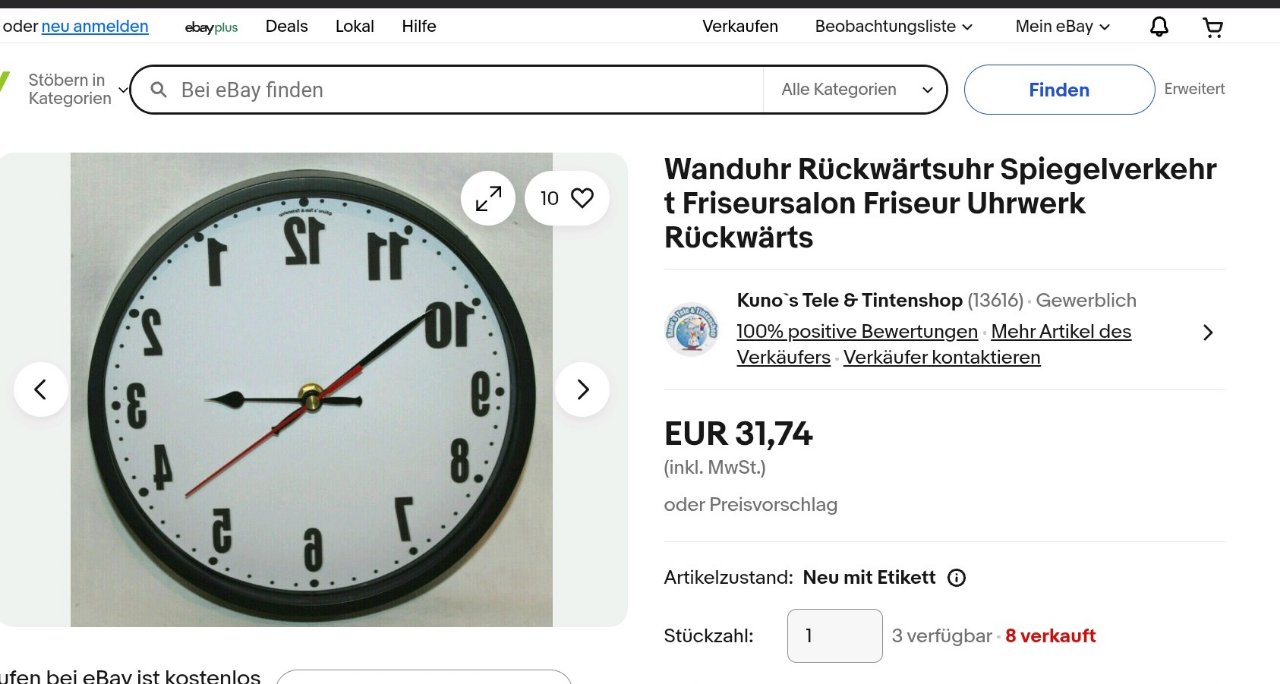Expand the Mein eBay menu
Viewport: 1280px width, 684px height.
pyautogui.click(x=1063, y=27)
